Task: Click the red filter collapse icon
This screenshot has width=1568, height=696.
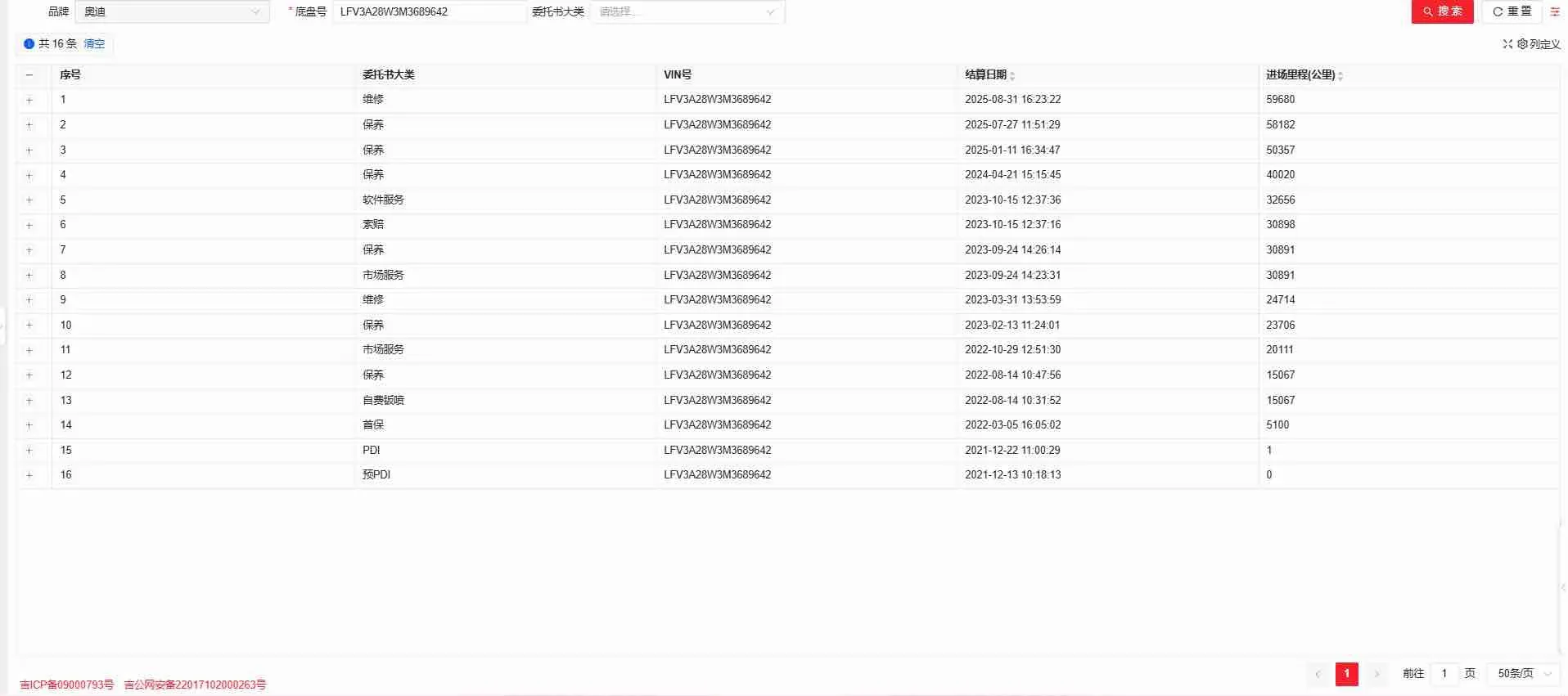Action: click(1555, 11)
